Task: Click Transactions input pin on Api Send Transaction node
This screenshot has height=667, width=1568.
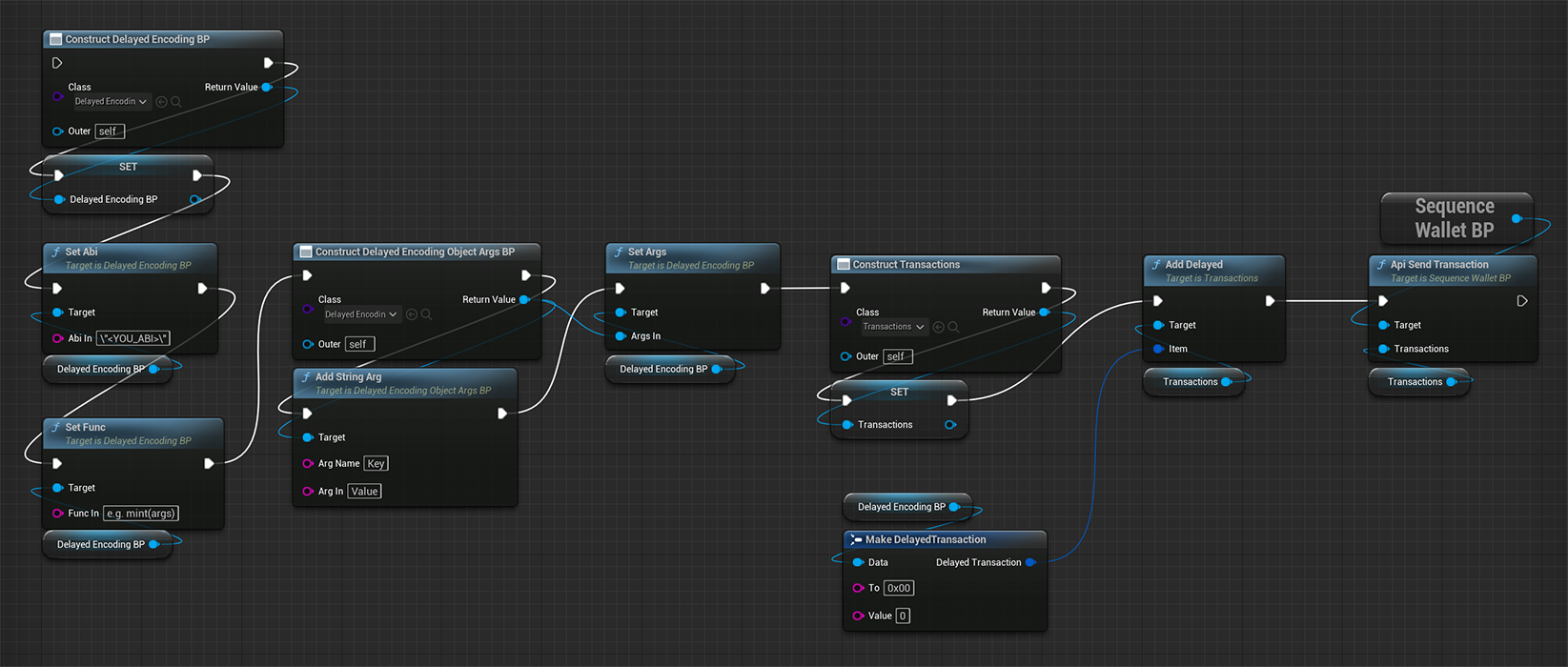Action: pyautogui.click(x=1383, y=349)
